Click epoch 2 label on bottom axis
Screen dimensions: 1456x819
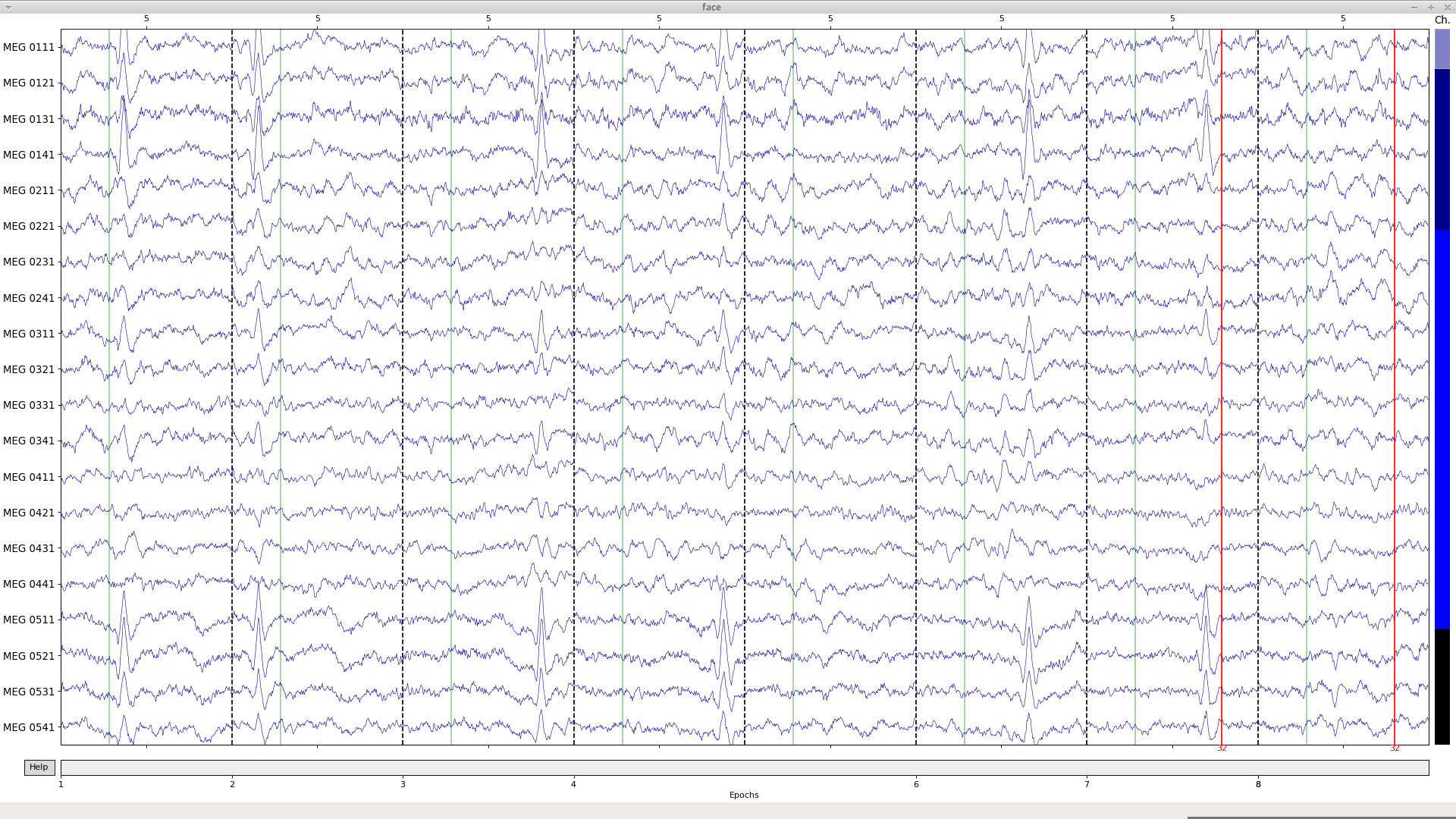232,784
